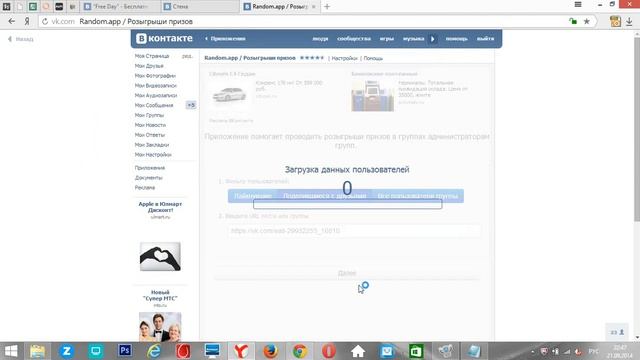Open Internet Explorer from the taskbar
The image size is (640, 360).
click(154, 351)
